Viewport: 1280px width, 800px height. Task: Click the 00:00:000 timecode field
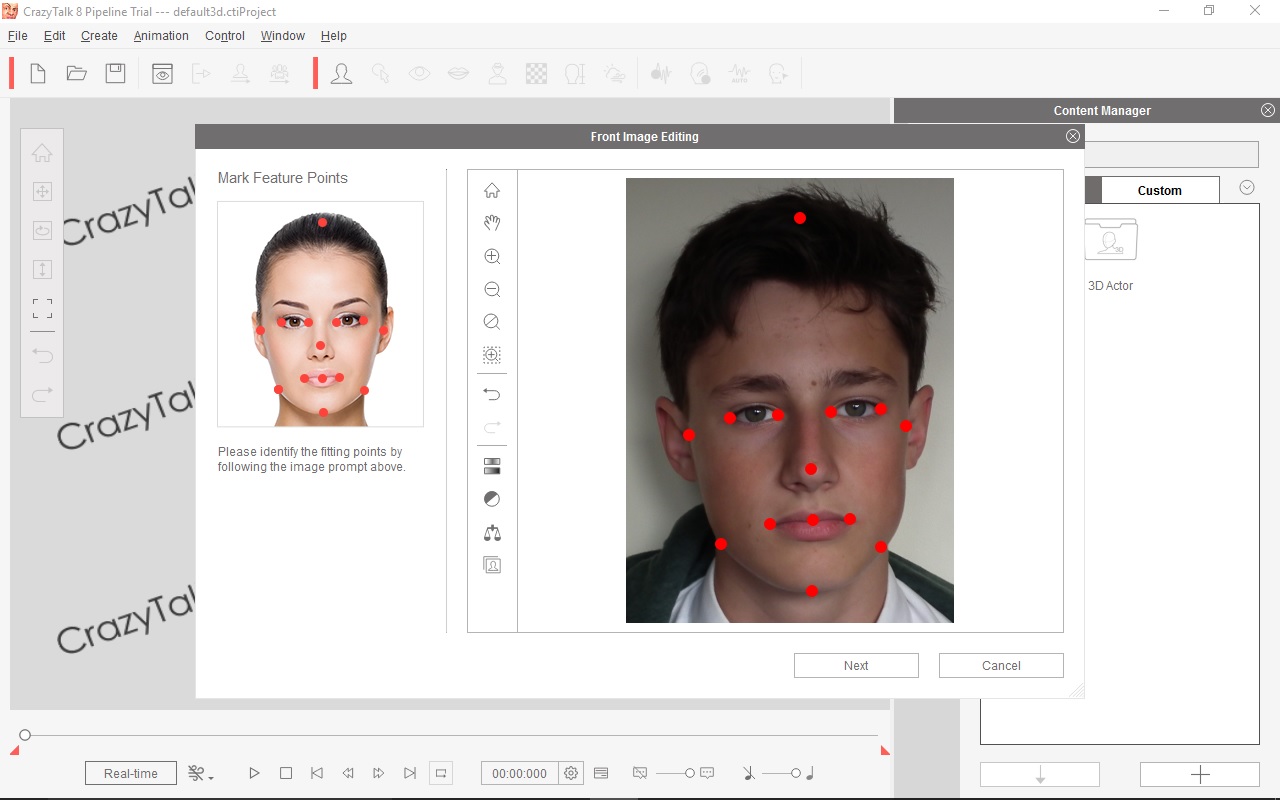click(x=520, y=773)
